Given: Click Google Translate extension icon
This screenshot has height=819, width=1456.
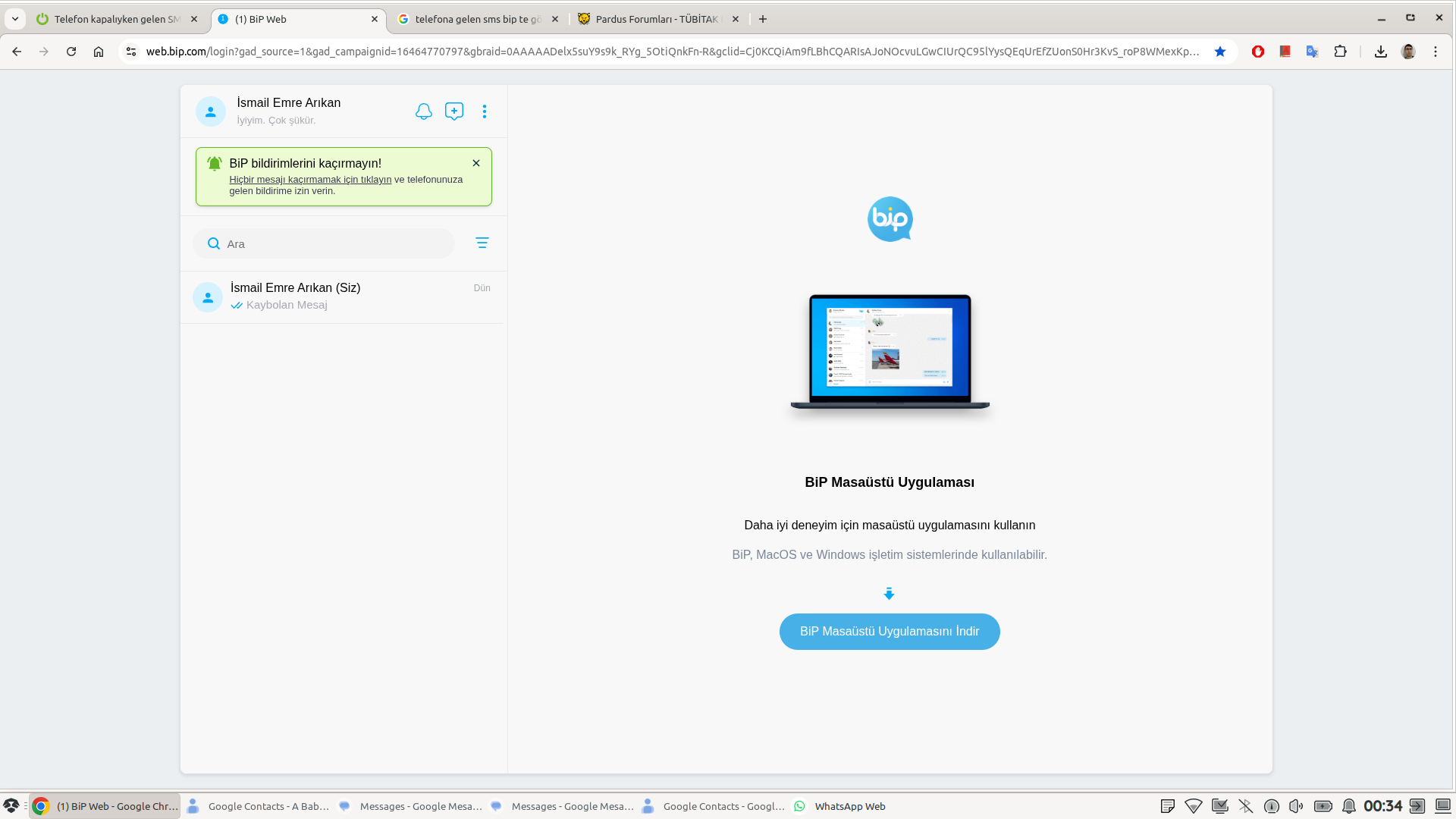Looking at the screenshot, I should point(1312,52).
